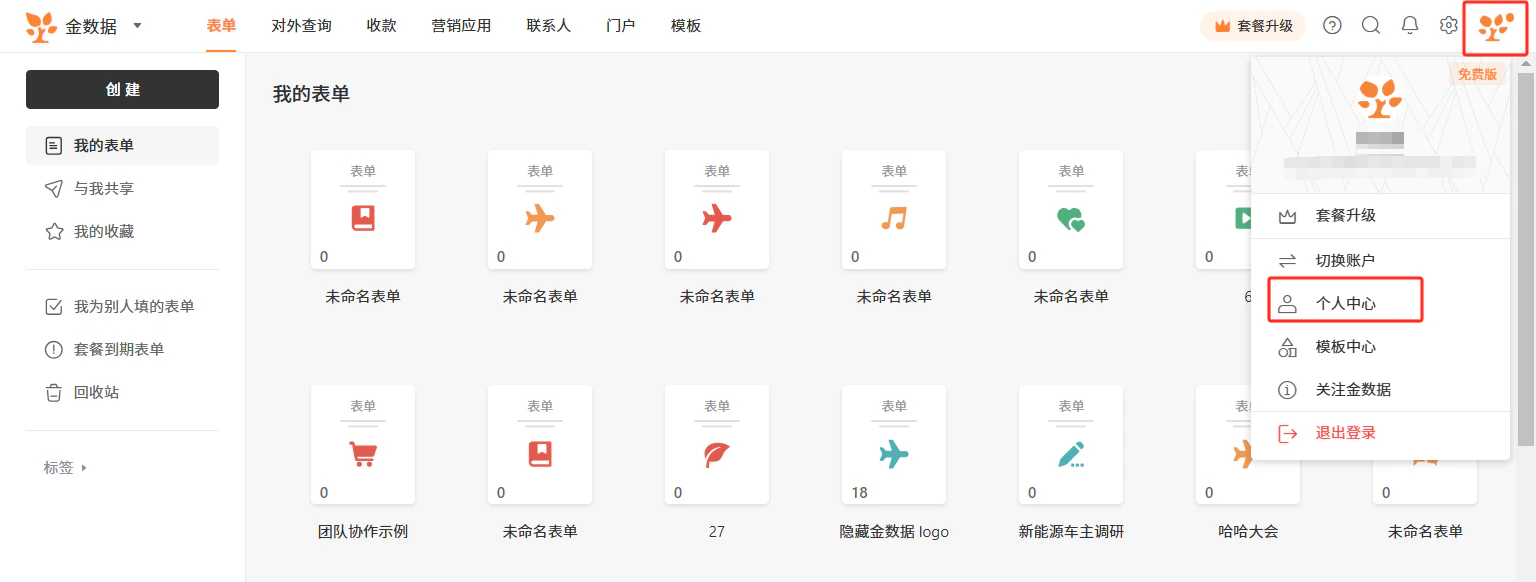Open 模板中心 from the account menu
Screen dimensions: 1536x582
click(x=1380, y=347)
